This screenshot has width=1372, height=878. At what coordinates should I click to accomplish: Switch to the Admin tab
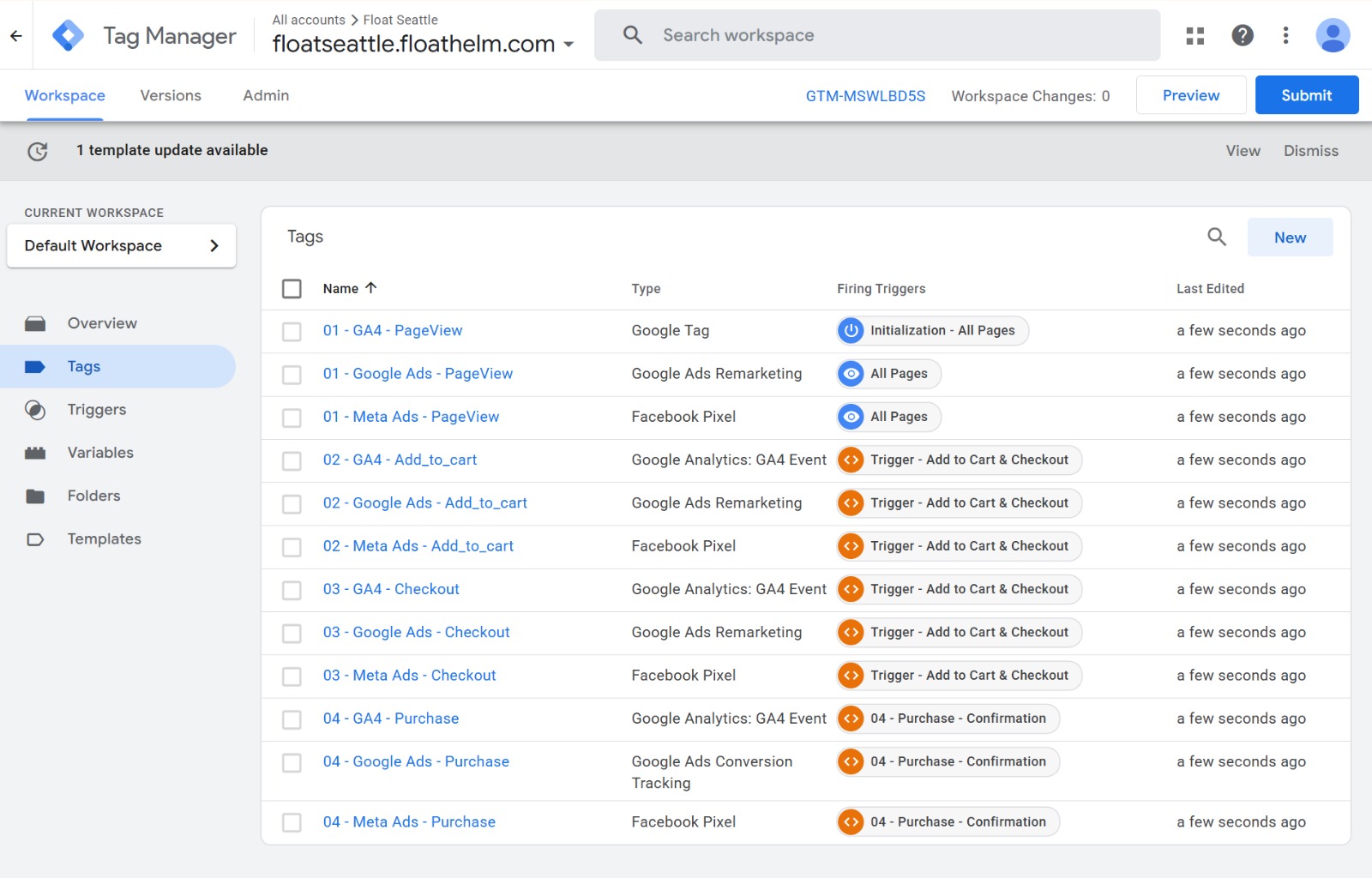[x=266, y=95]
